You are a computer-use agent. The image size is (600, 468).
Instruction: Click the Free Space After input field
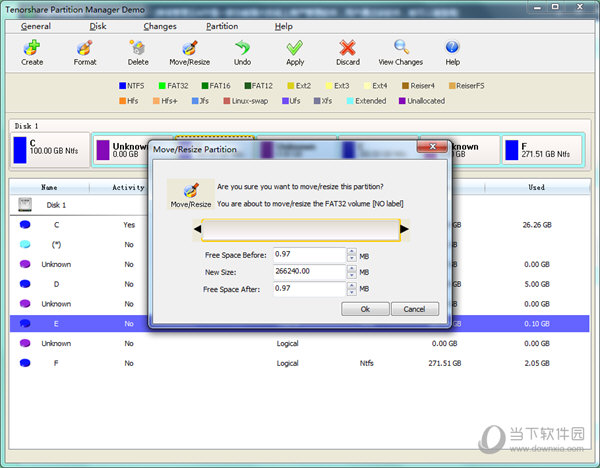pos(309,289)
